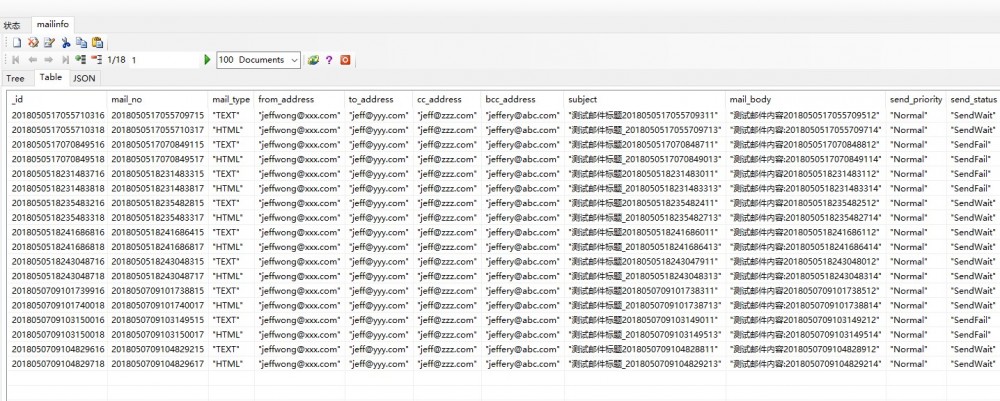1000x401 pixels.
Task: Click the page number input field
Action: (164, 60)
